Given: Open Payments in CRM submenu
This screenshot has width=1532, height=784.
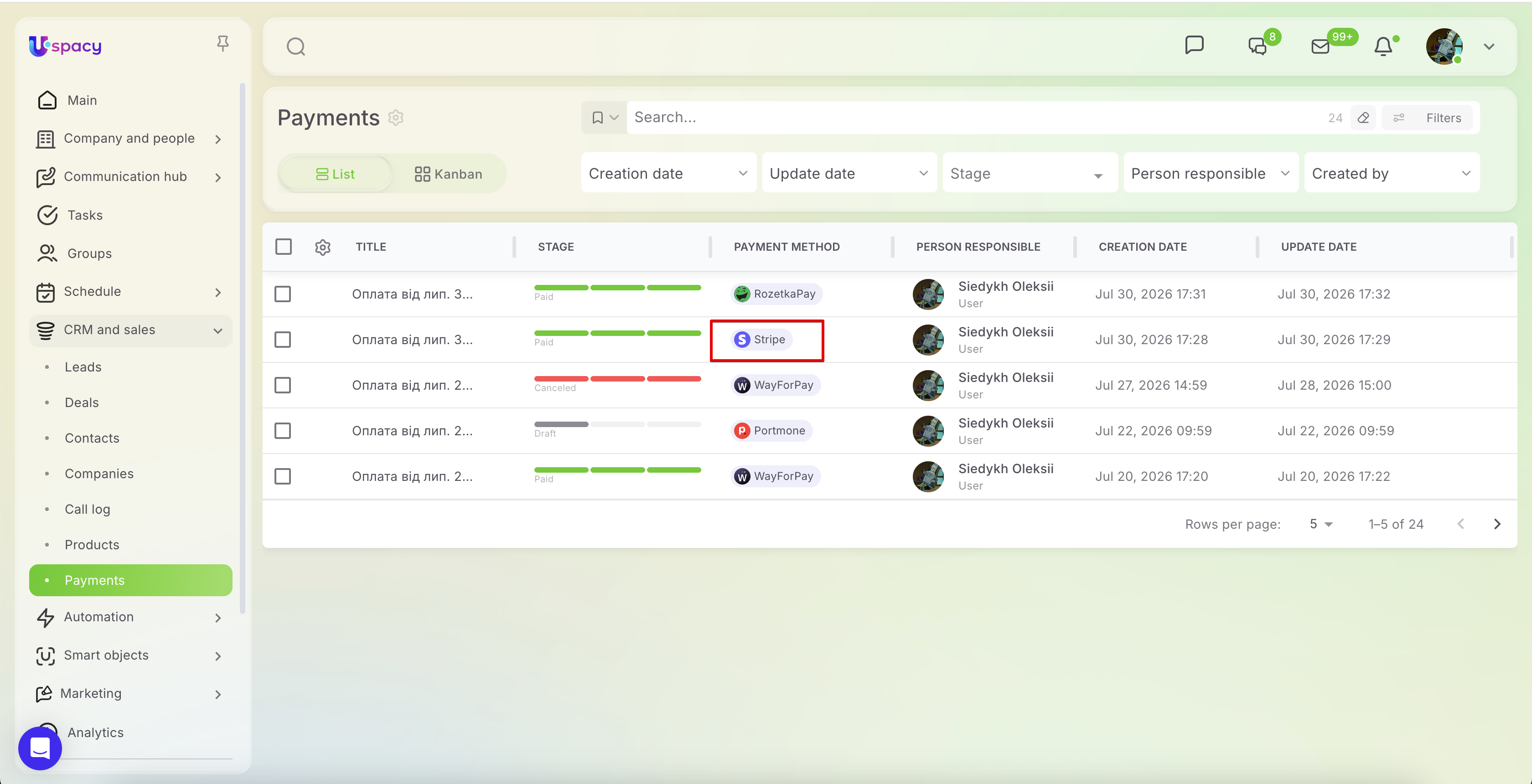Looking at the screenshot, I should point(131,580).
